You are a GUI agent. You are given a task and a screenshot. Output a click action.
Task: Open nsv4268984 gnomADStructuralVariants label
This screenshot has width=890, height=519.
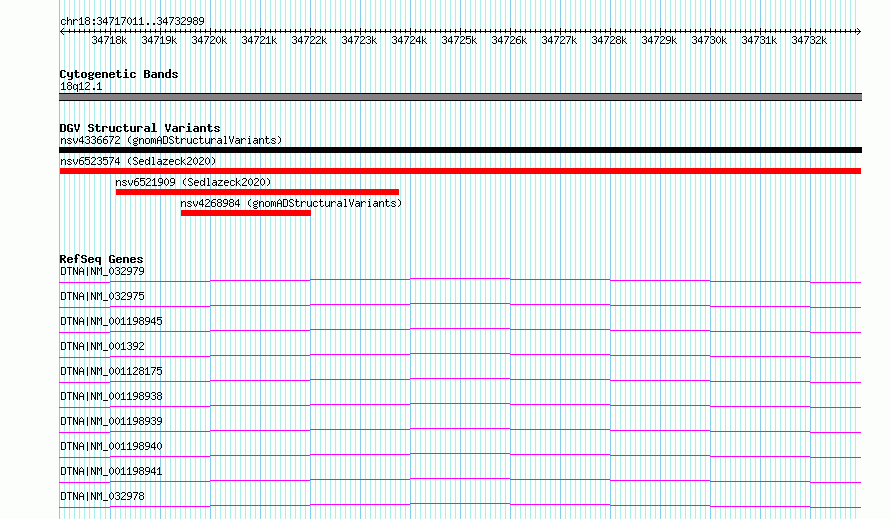(x=291, y=203)
